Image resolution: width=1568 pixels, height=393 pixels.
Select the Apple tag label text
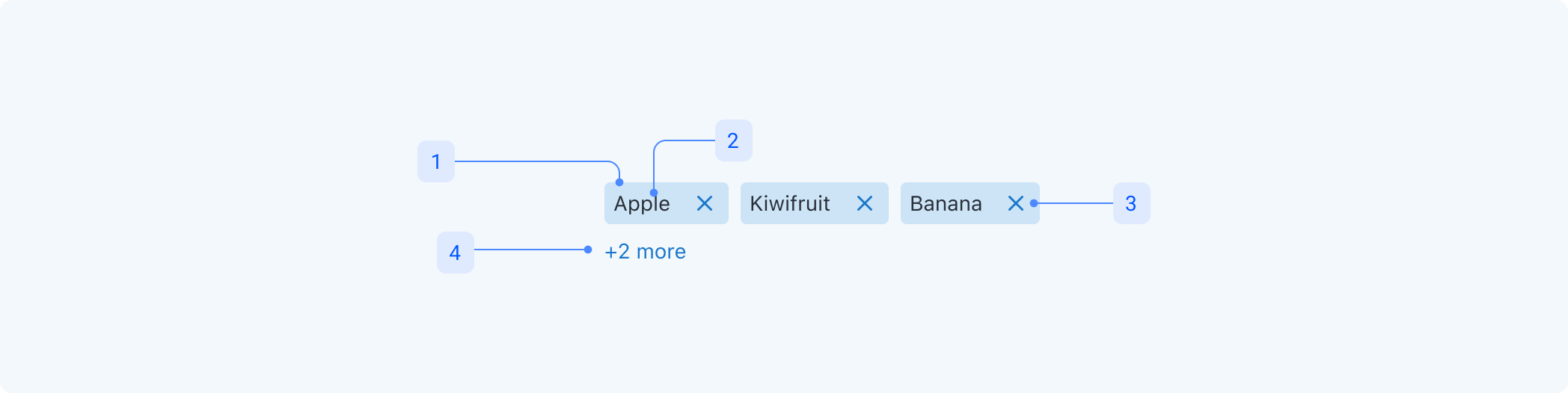[642, 204]
